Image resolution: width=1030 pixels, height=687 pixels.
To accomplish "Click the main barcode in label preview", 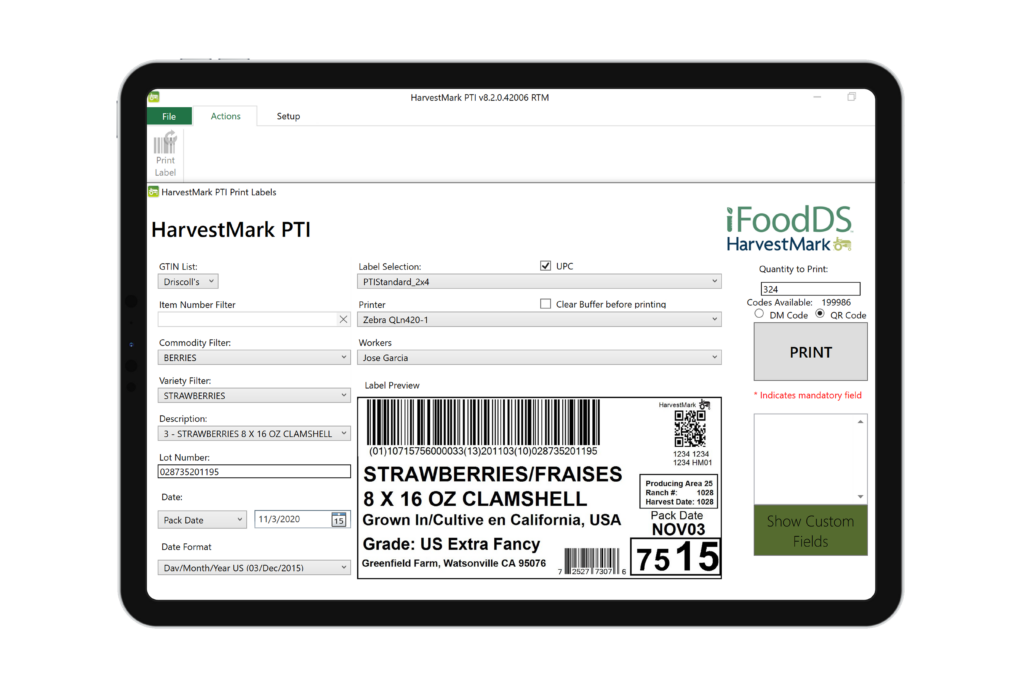I will coord(483,422).
